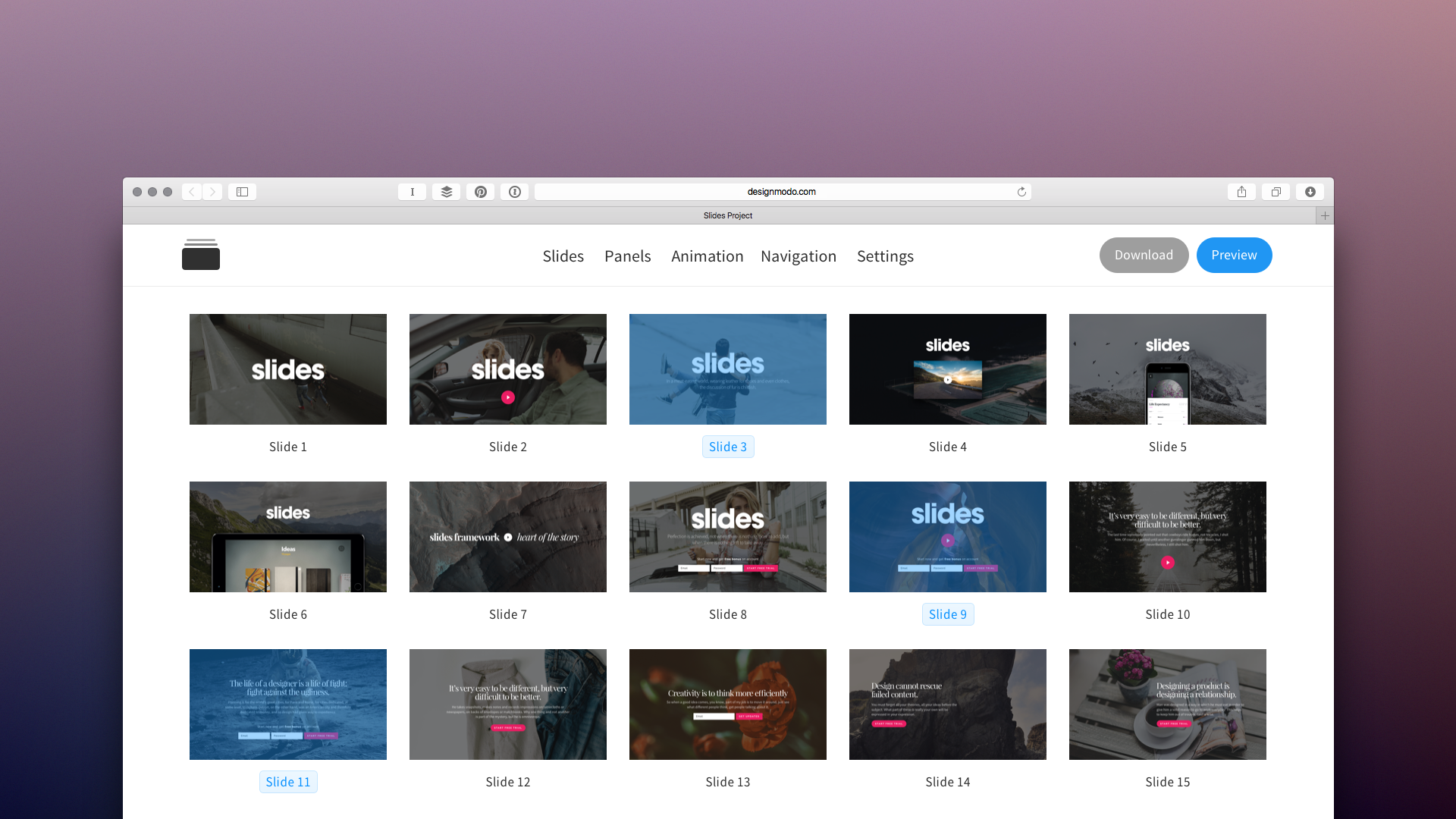Click the Slide 7 thumbnail
Screen dimensions: 1456x819
coord(507,536)
